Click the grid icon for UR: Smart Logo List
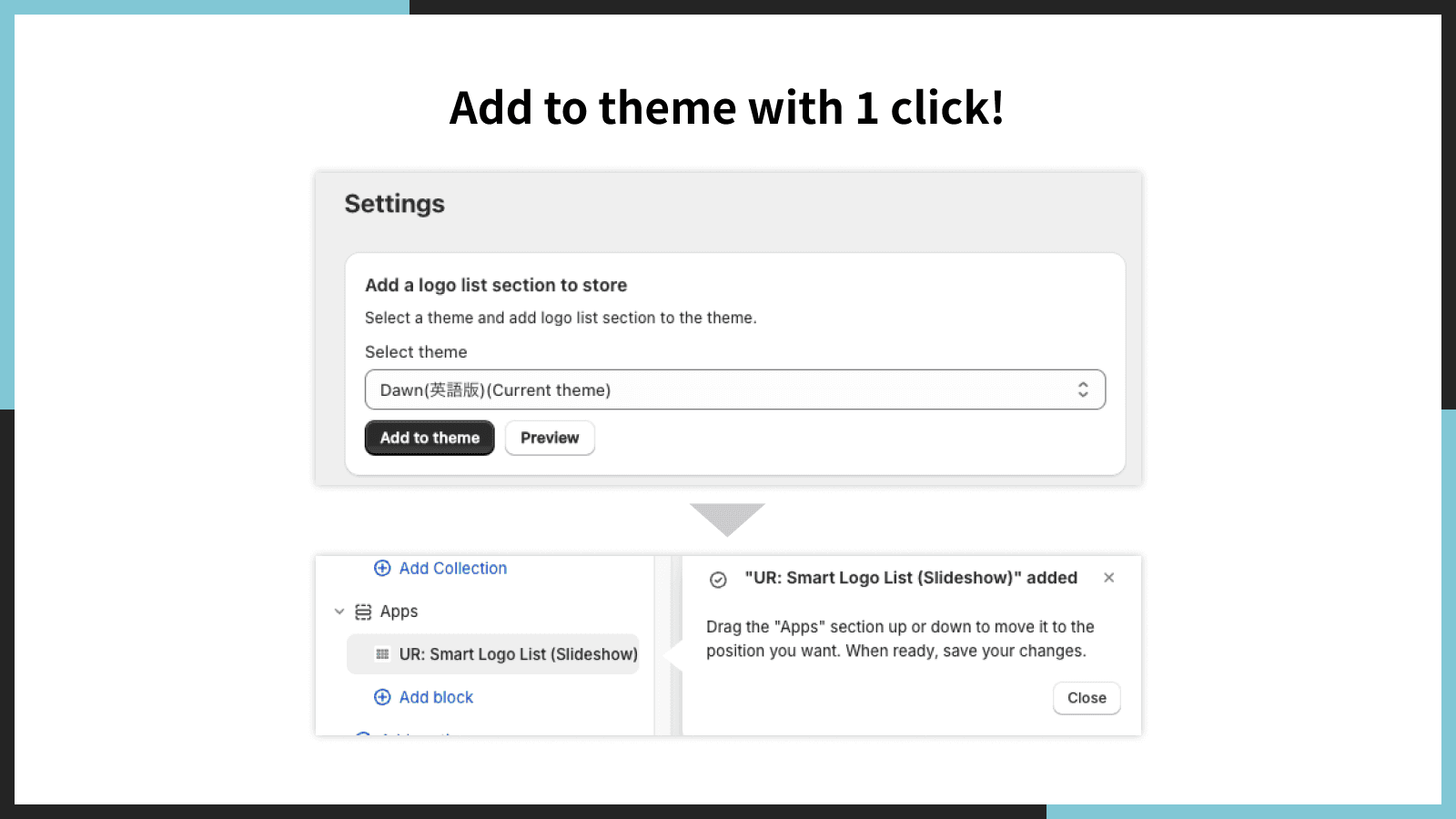The height and width of the screenshot is (819, 1456). (x=382, y=654)
